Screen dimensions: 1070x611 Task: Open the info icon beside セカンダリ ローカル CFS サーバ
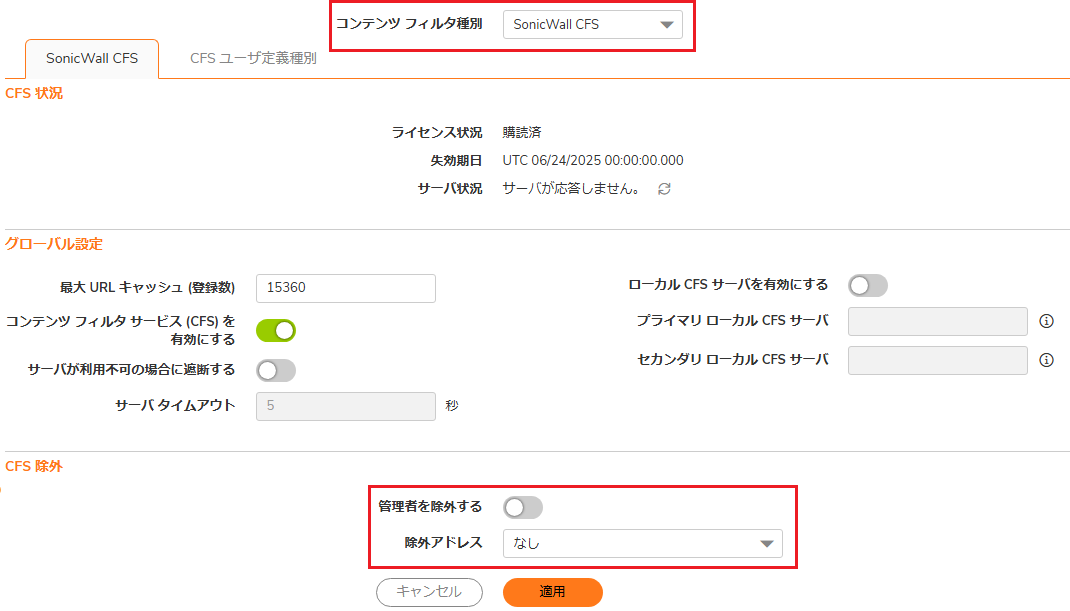[x=1046, y=360]
